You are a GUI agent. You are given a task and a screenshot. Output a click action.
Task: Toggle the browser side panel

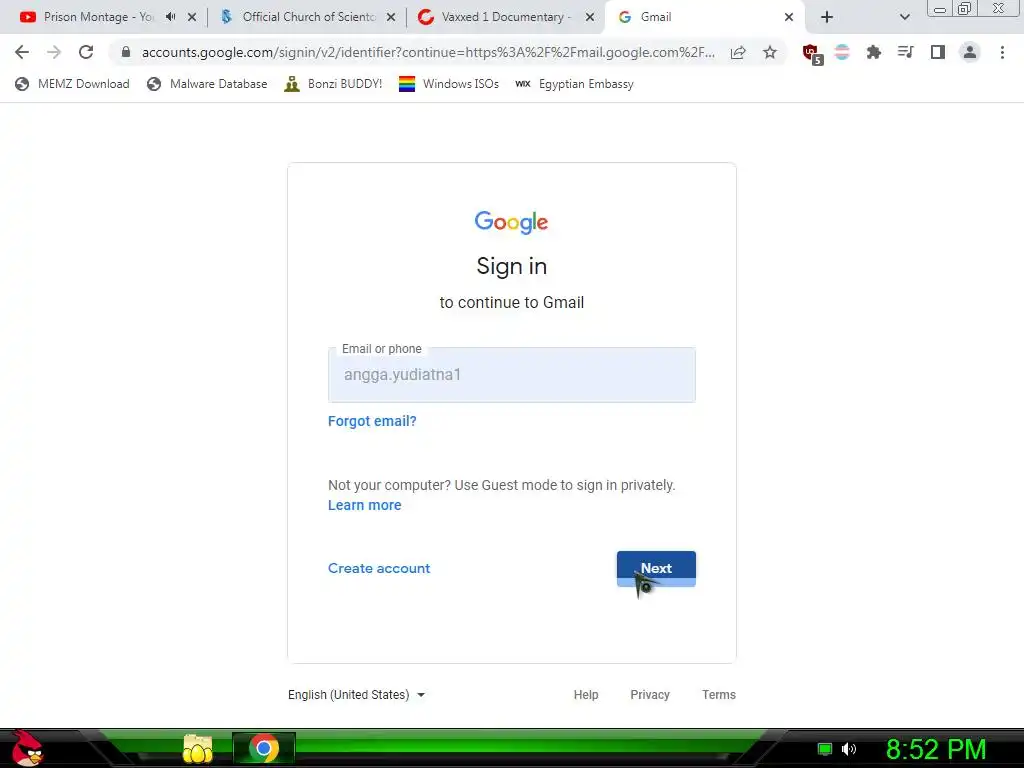[937, 52]
